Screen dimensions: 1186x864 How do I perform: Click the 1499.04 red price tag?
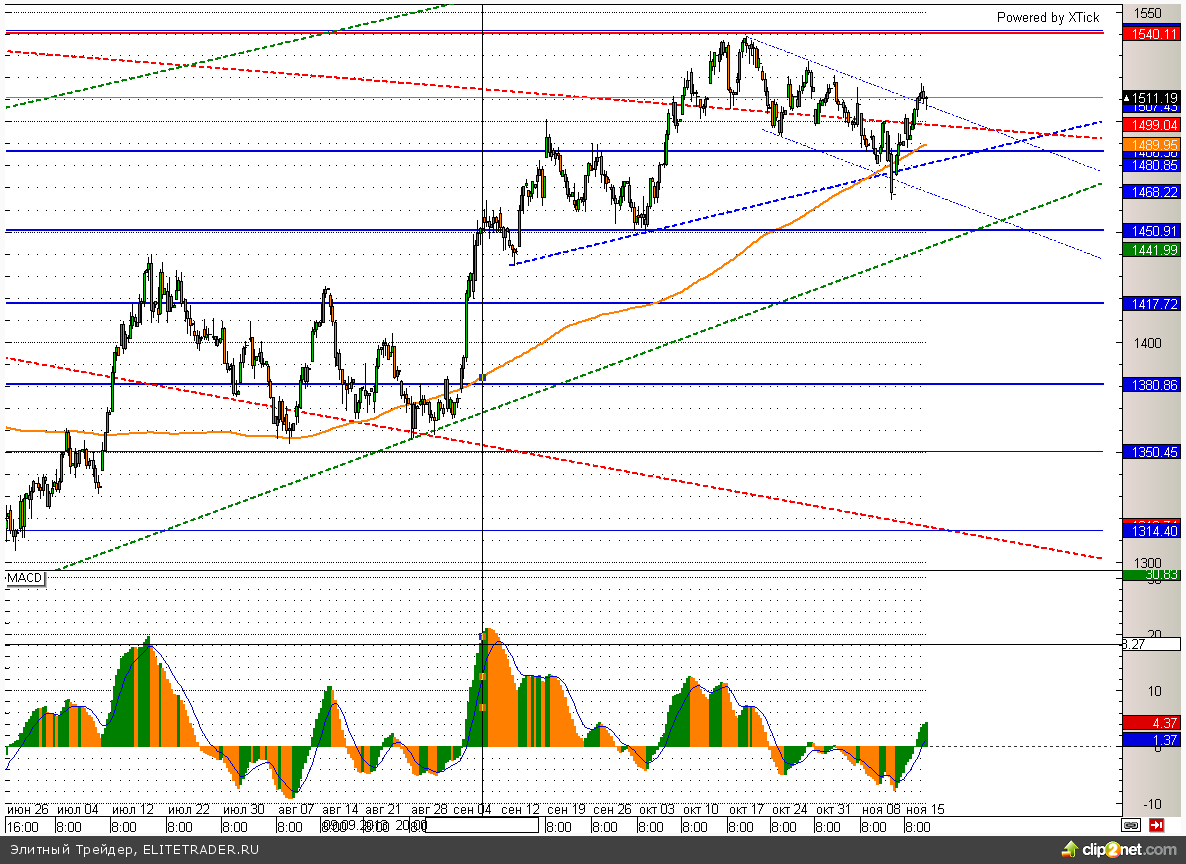(x=1153, y=124)
